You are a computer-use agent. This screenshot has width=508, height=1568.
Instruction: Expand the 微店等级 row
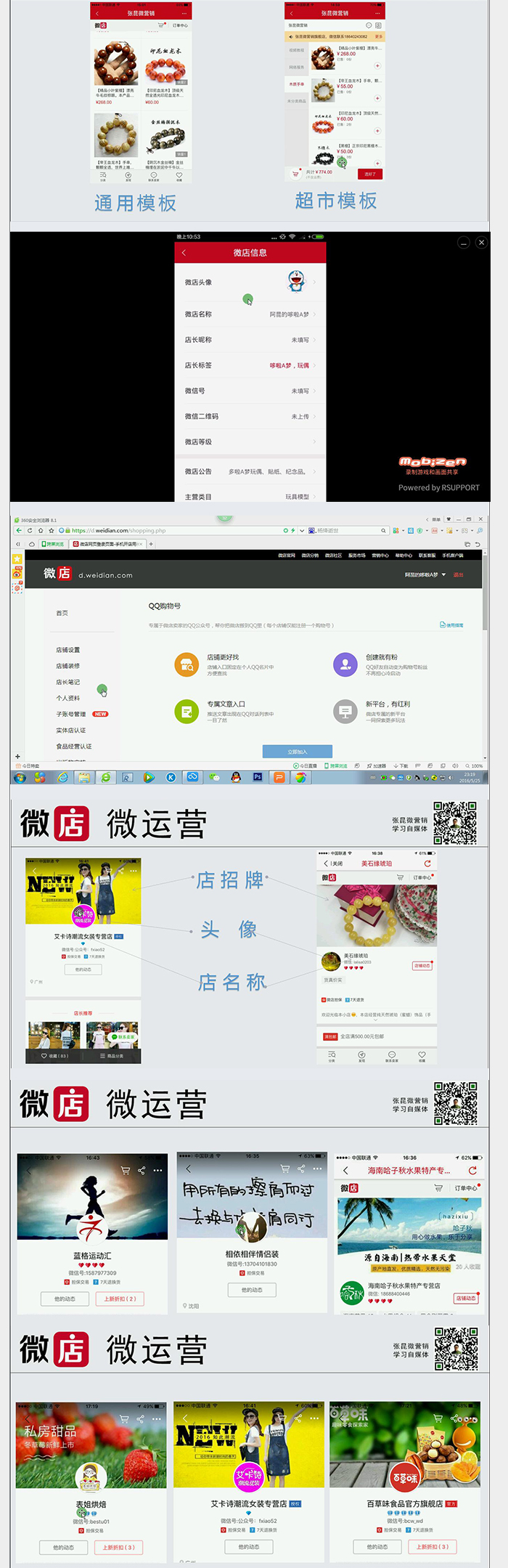250,442
